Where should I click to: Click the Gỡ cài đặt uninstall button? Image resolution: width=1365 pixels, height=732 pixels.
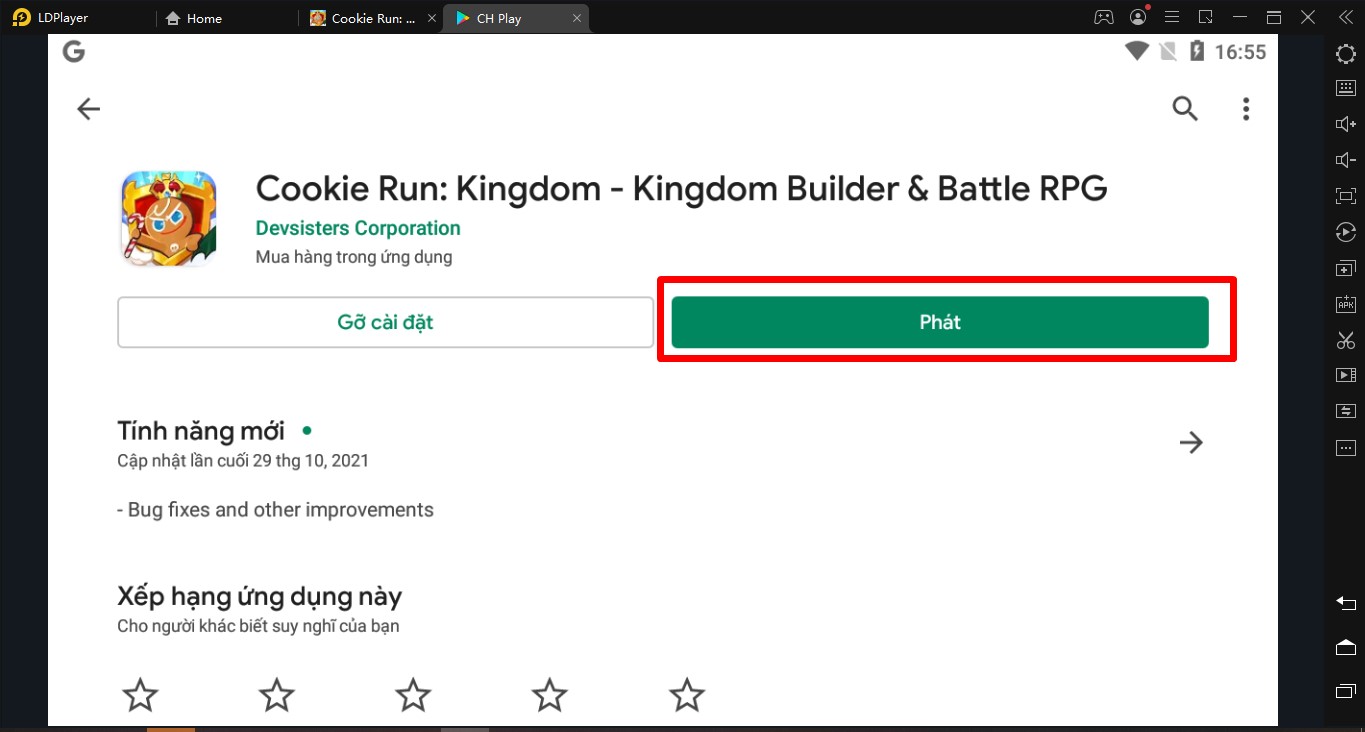(x=385, y=322)
